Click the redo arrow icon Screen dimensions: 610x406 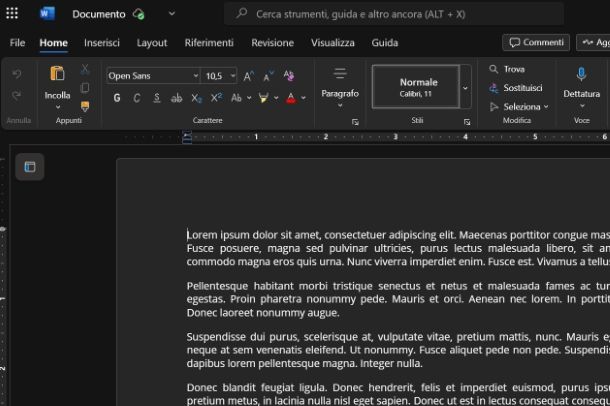17,95
